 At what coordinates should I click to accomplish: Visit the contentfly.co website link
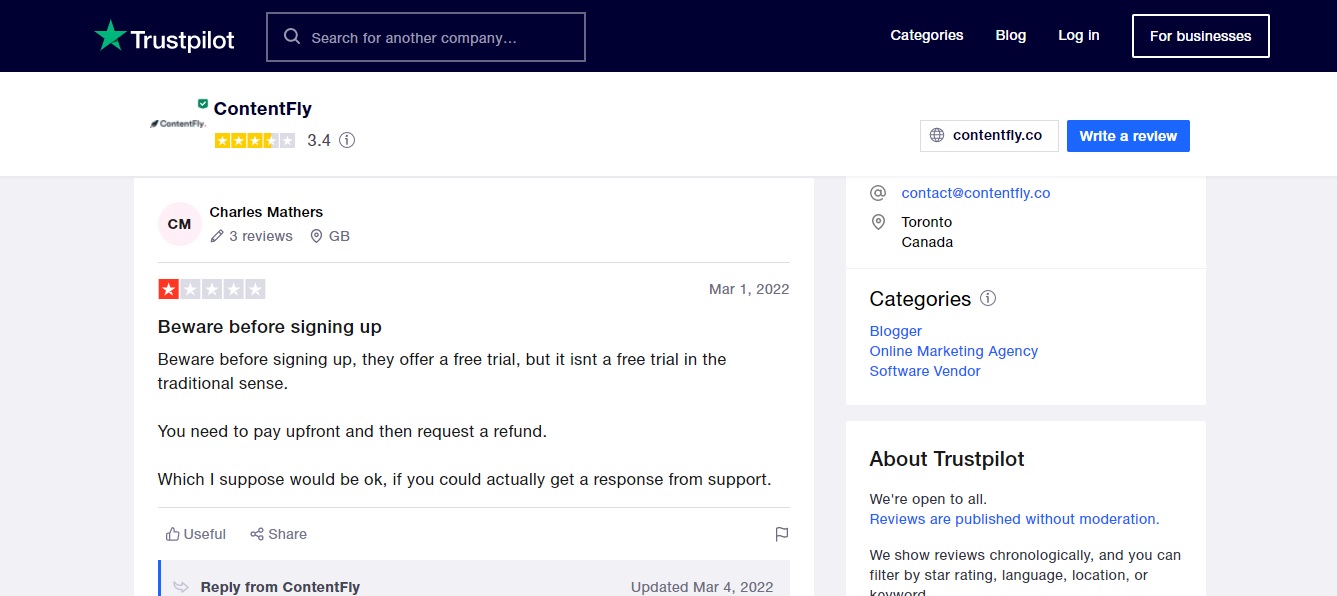click(x=989, y=136)
